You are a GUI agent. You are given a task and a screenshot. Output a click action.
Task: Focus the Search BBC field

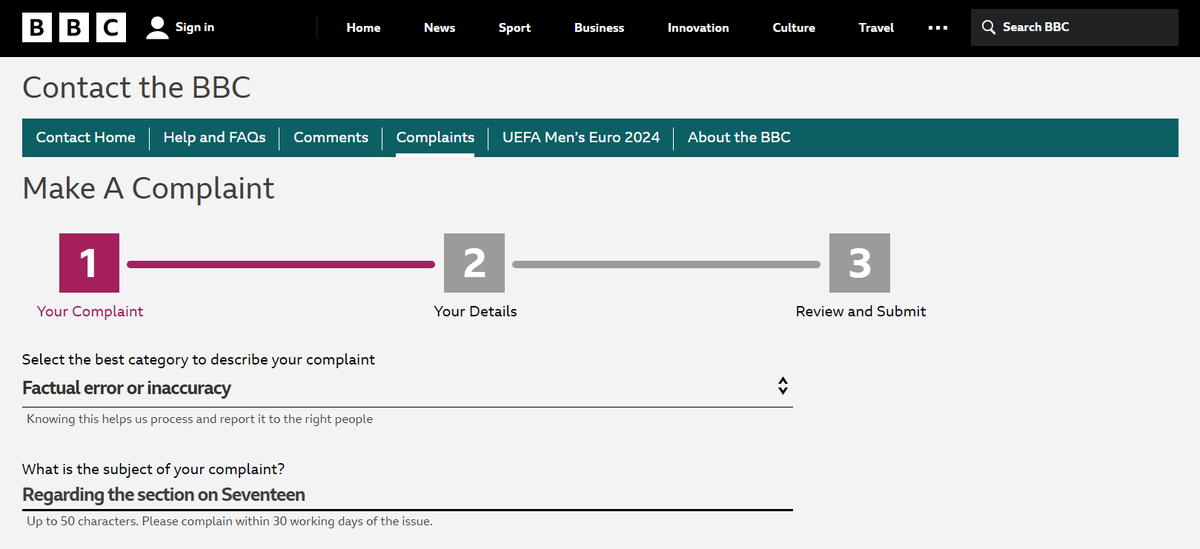tap(1074, 27)
